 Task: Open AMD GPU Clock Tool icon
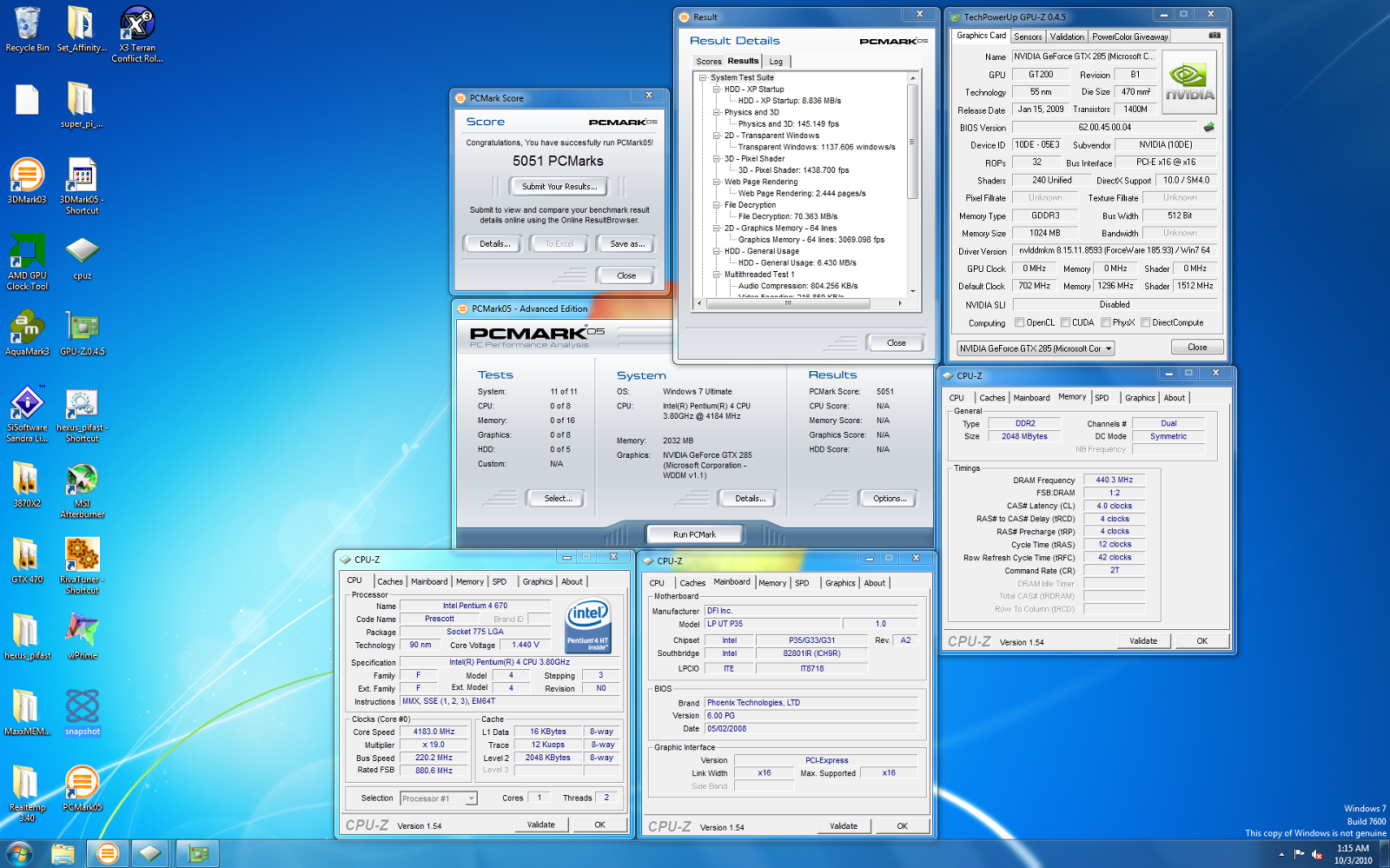click(27, 262)
